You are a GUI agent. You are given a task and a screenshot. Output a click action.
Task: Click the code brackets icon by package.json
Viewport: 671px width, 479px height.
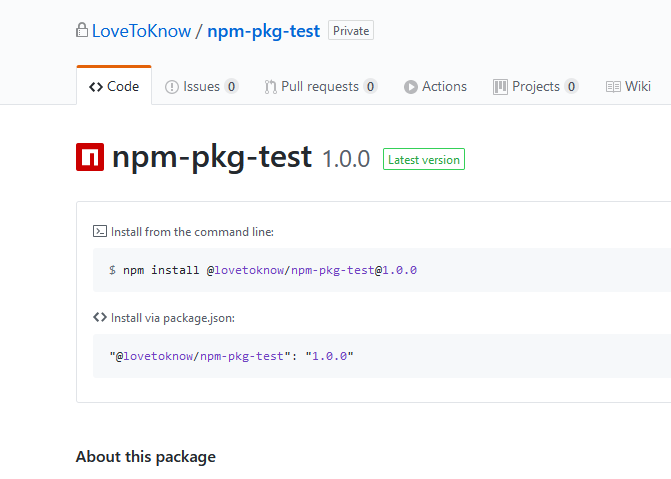point(100,317)
